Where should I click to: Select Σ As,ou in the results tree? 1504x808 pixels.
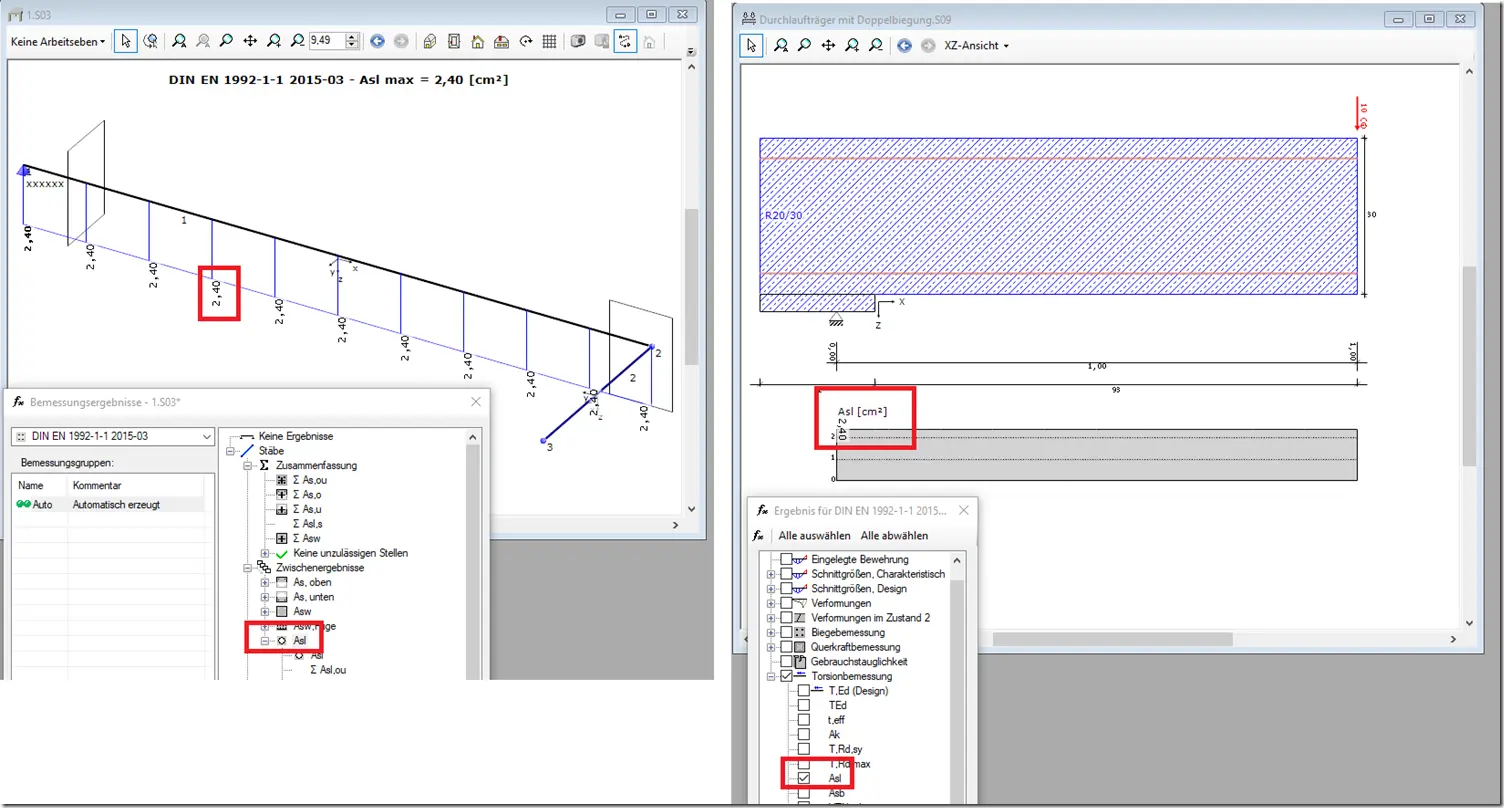pos(310,481)
